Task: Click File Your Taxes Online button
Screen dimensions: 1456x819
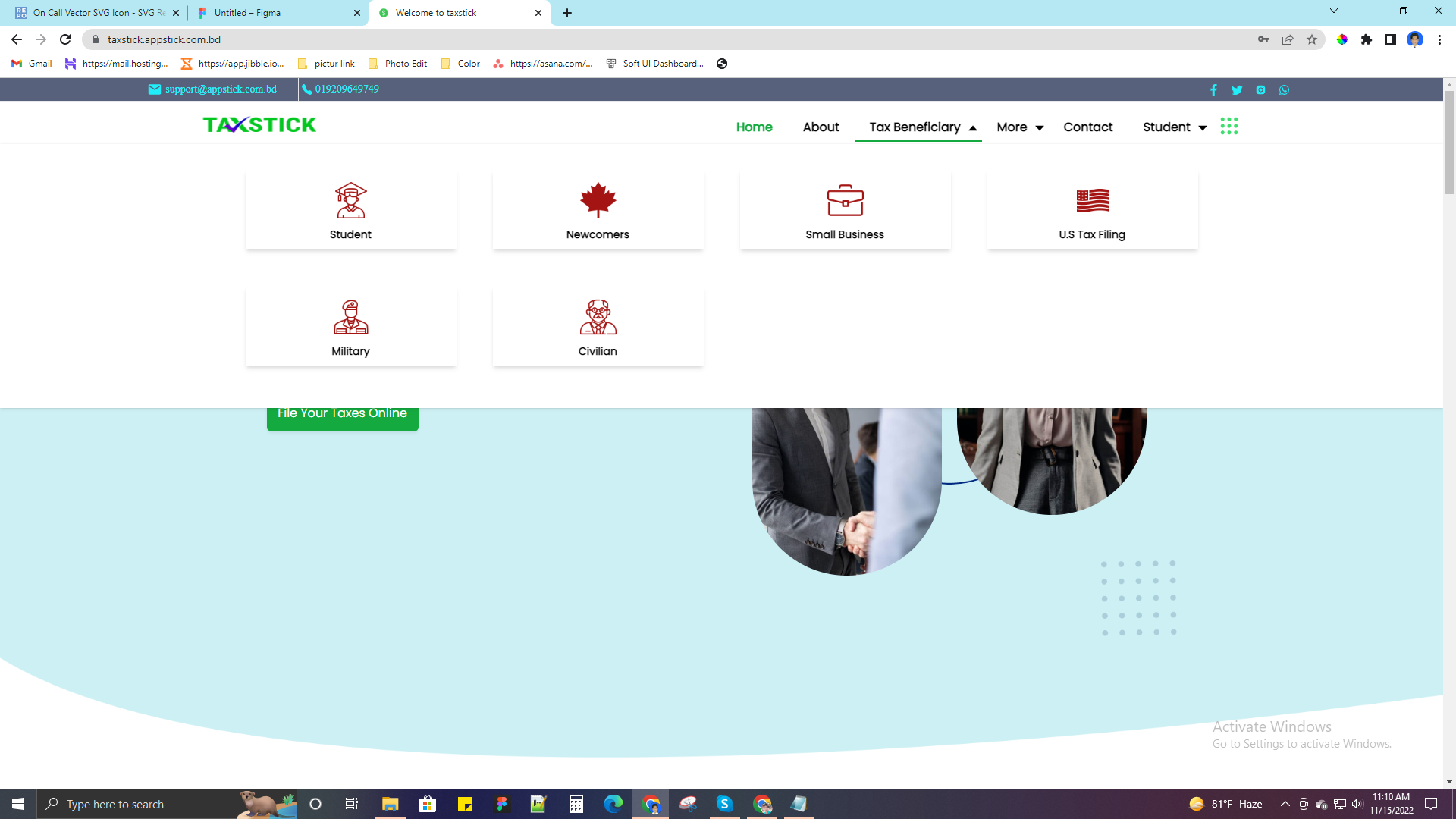Action: (342, 414)
